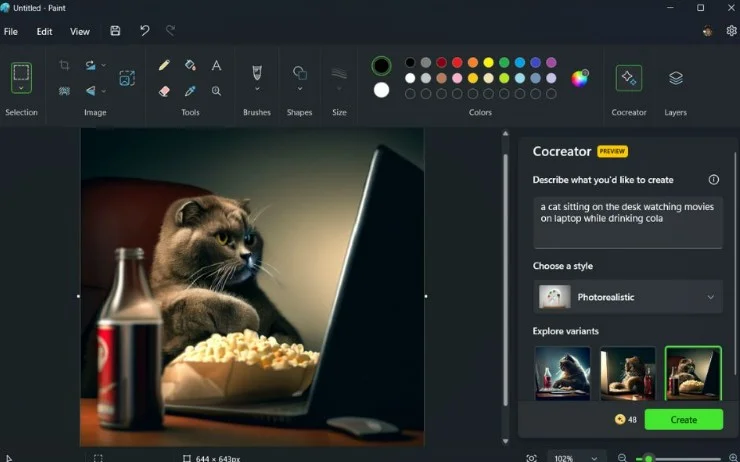Select the black Color 1 swatch
This screenshot has width=740, height=462.
pyautogui.click(x=381, y=66)
